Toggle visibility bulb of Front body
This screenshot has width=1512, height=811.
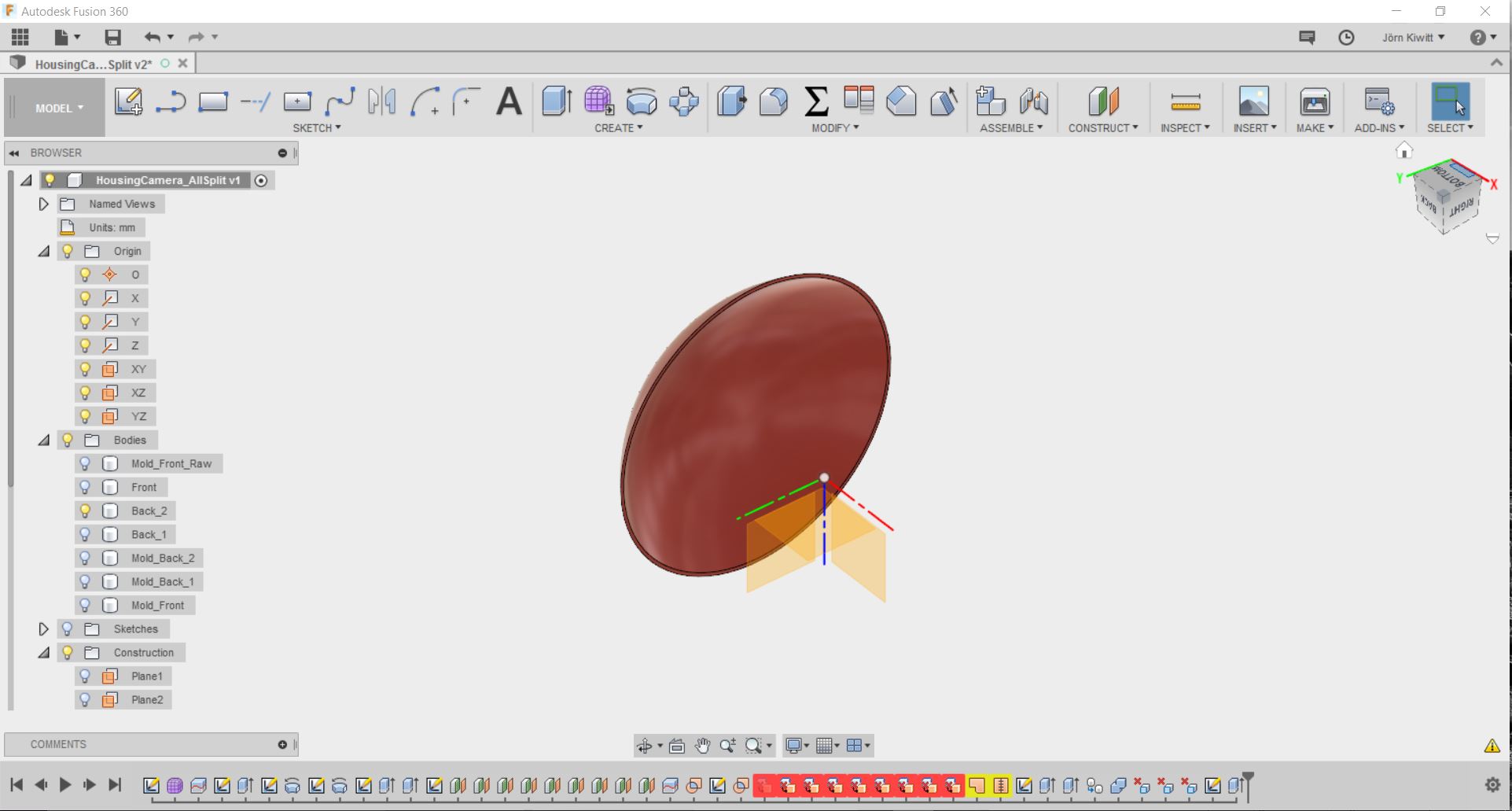click(x=86, y=487)
